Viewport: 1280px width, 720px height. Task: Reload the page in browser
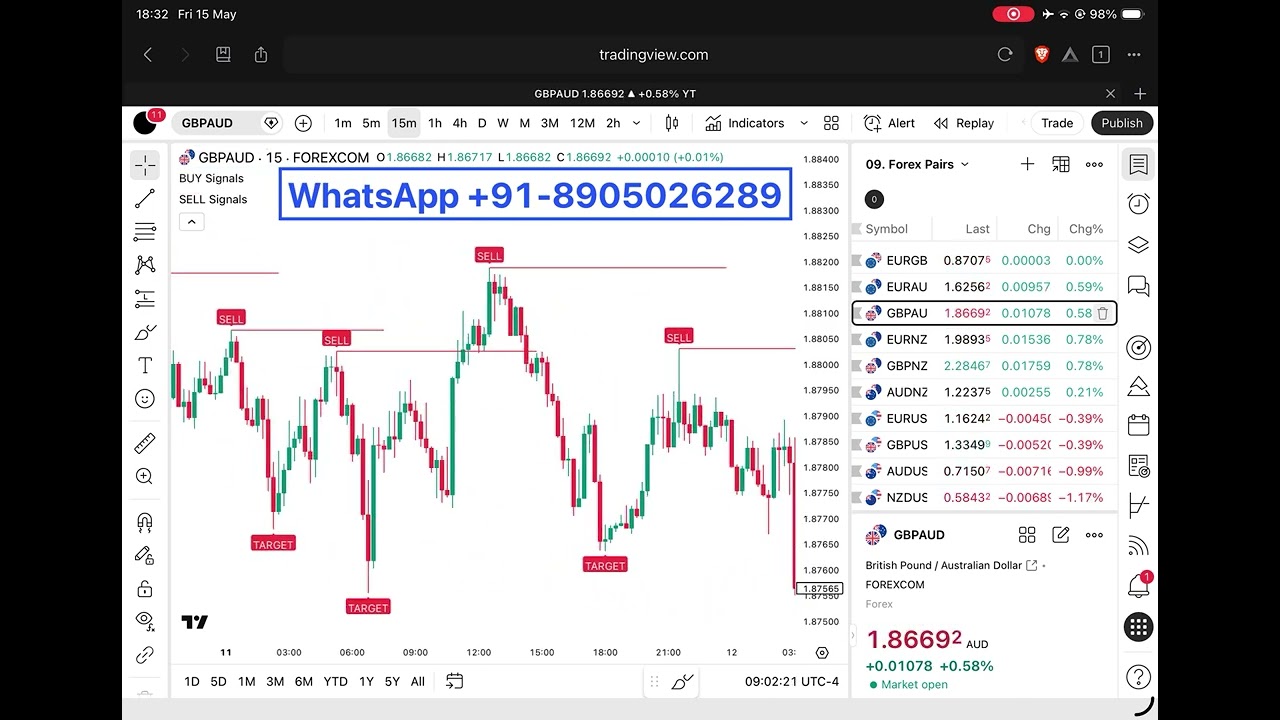coord(1005,55)
